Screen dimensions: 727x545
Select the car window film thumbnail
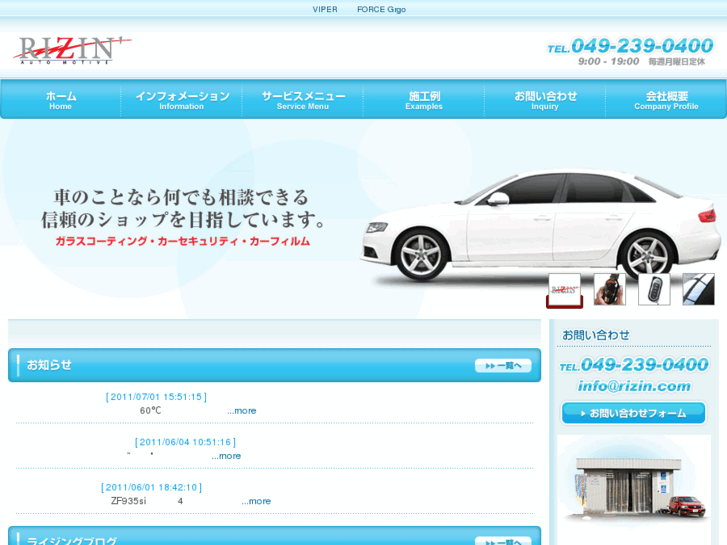click(x=698, y=289)
